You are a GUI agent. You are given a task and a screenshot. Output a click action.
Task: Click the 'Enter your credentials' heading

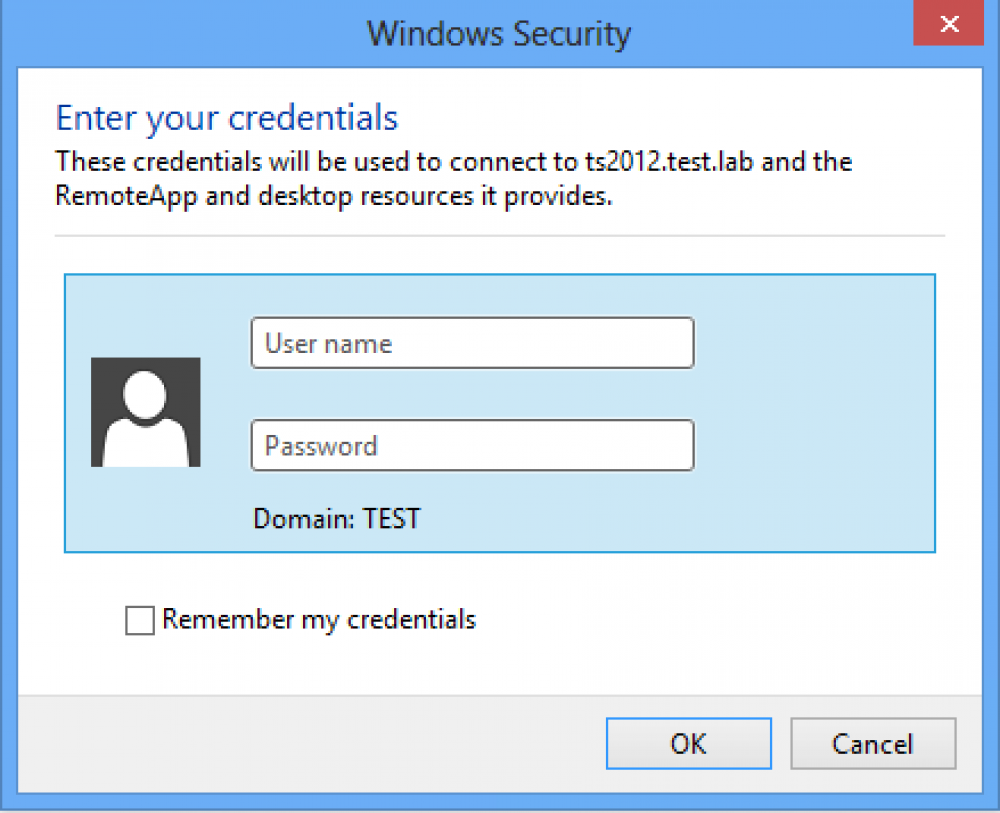[227, 119]
